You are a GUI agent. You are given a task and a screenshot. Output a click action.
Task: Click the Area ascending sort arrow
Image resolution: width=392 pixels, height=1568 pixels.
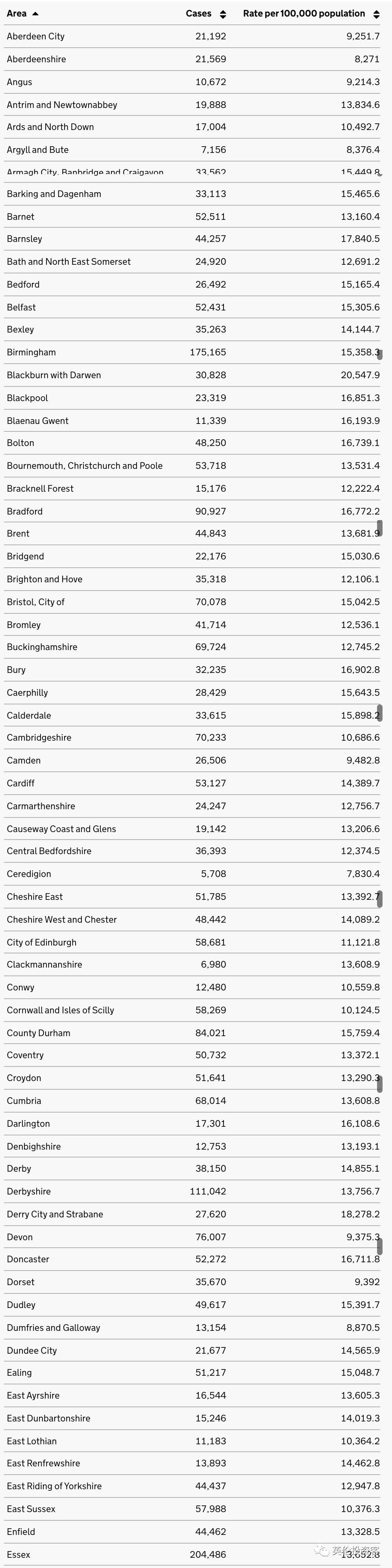pyautogui.click(x=35, y=13)
